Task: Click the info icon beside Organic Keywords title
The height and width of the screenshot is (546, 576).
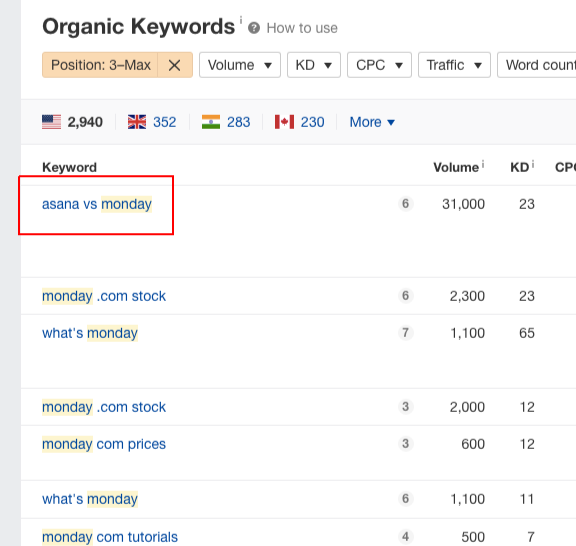Action: 241,20
